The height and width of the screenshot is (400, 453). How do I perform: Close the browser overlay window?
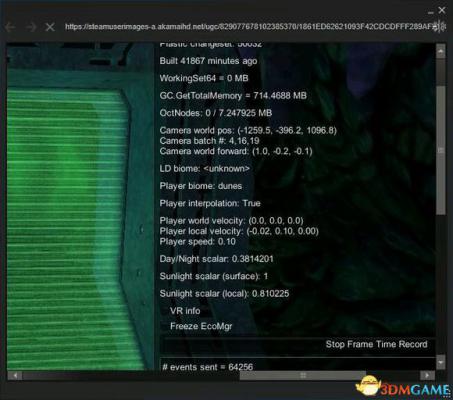tap(442, 11)
